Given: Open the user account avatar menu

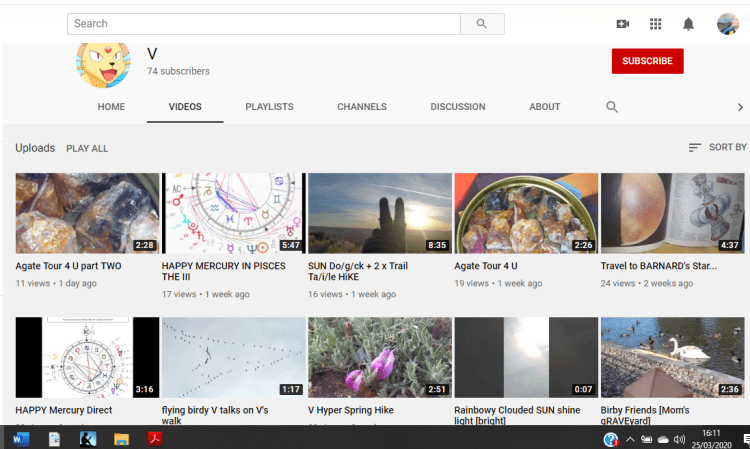Looking at the screenshot, I should (728, 24).
